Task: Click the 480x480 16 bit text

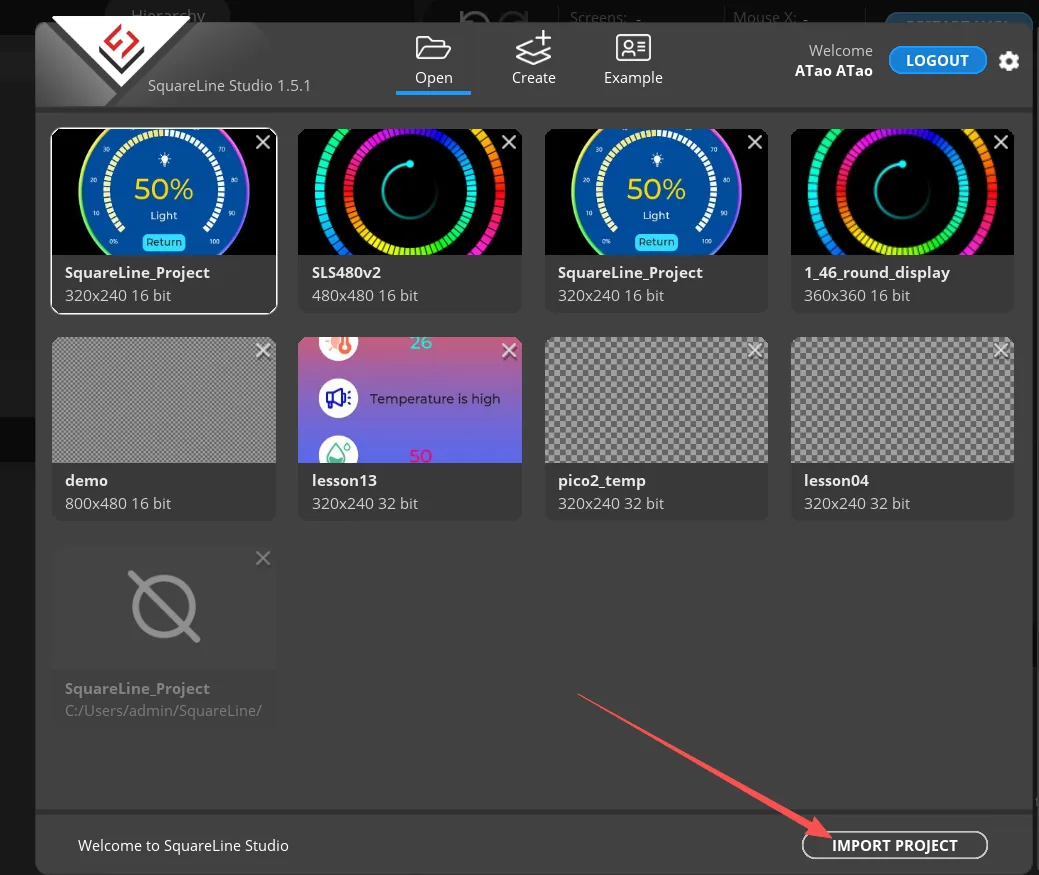Action: click(x=364, y=295)
